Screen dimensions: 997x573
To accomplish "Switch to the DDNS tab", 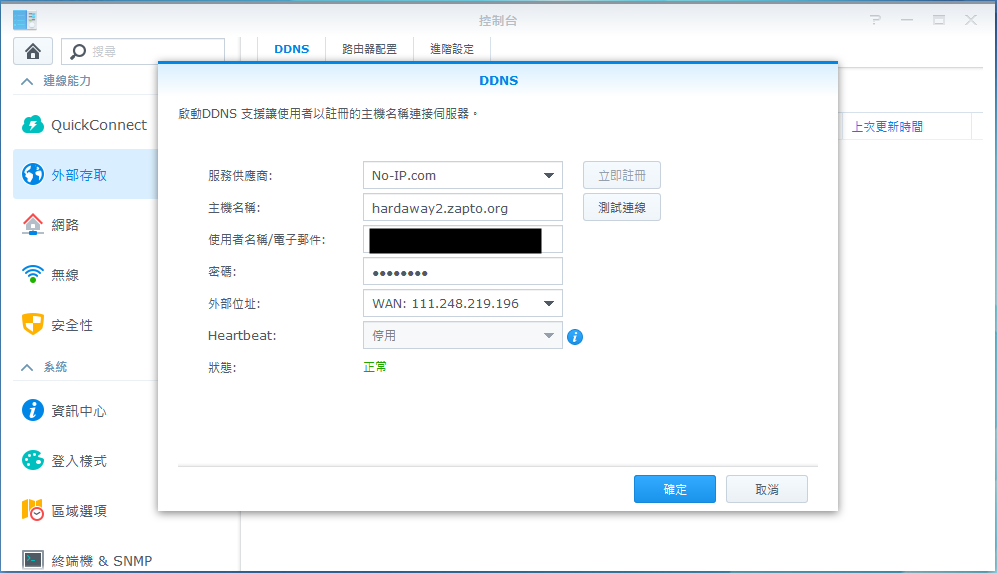I will (292, 49).
